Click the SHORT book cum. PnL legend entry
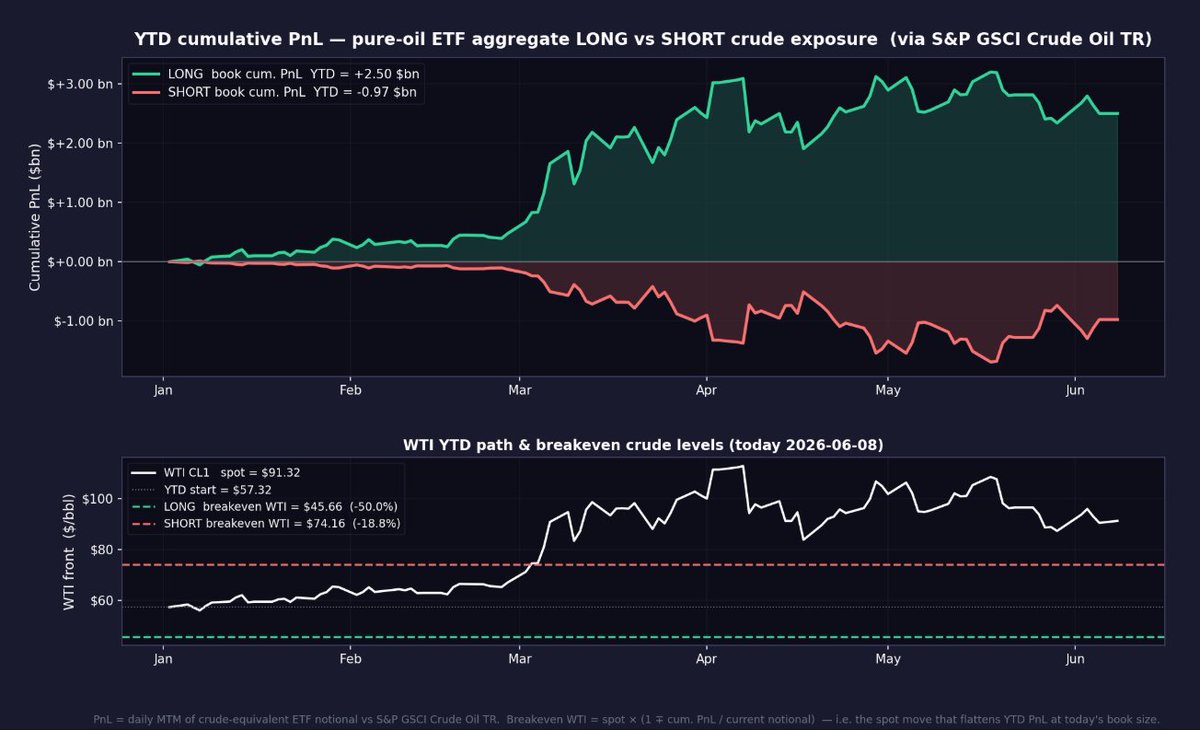Viewport: 1200px width, 730px height. pos(275,92)
